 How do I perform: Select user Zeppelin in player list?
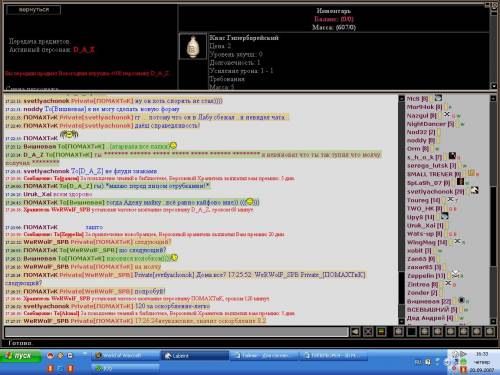pyautogui.click(x=421, y=276)
